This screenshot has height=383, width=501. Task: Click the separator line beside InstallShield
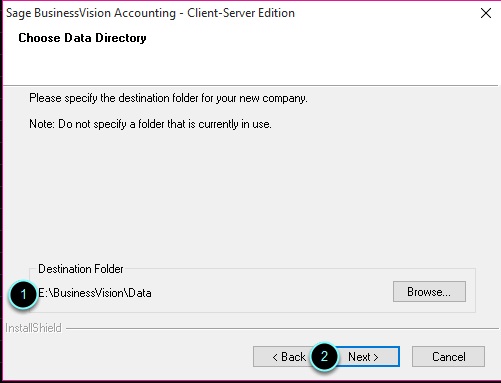(283, 328)
